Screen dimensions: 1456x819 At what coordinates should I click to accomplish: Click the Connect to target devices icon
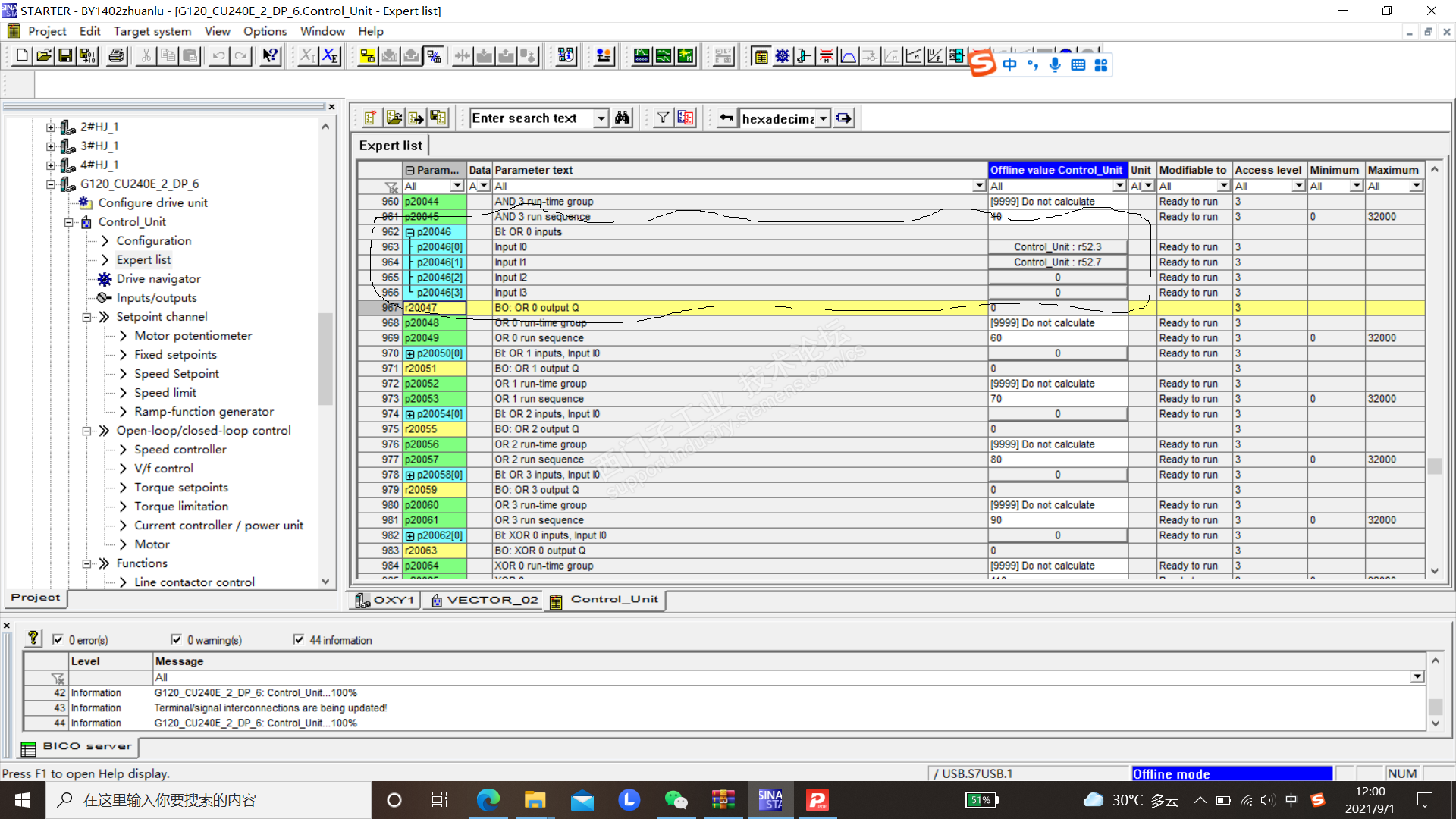point(368,55)
